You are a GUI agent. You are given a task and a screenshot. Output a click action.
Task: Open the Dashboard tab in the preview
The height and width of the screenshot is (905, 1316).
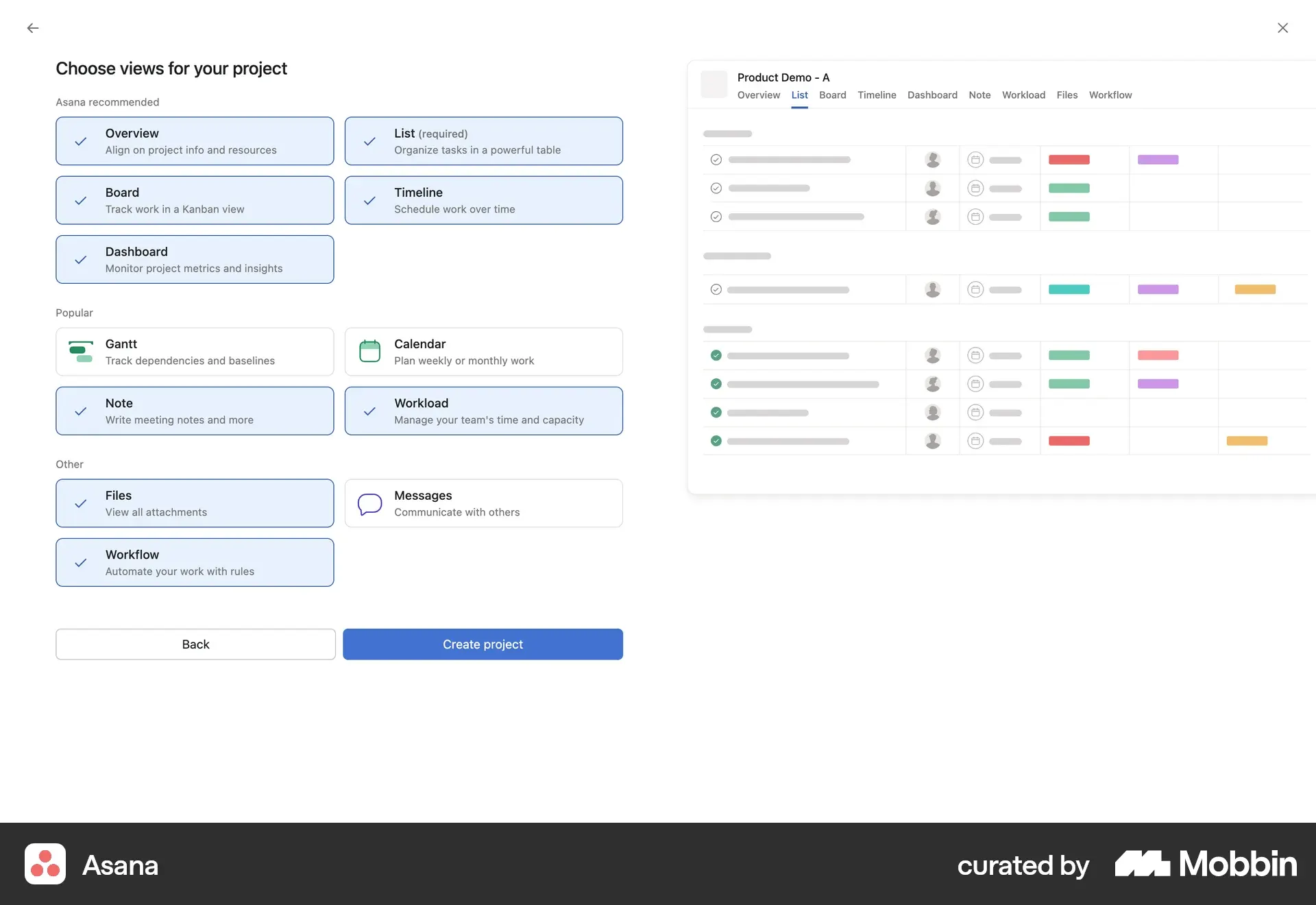(x=932, y=95)
